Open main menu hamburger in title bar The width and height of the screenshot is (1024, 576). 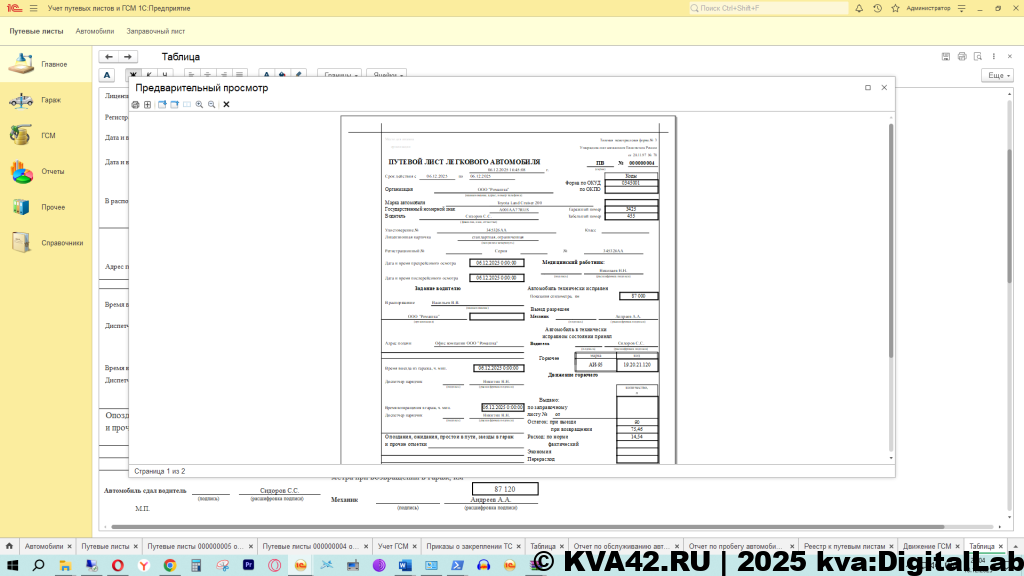(33, 8)
